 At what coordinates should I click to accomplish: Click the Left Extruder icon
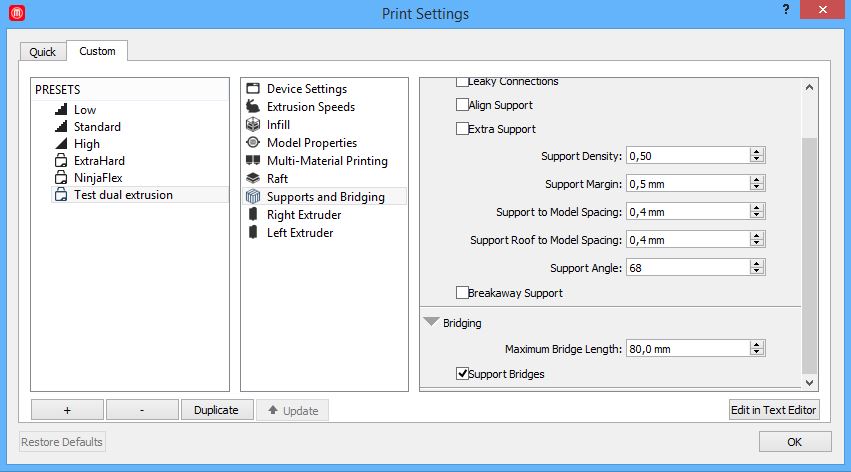(x=253, y=233)
